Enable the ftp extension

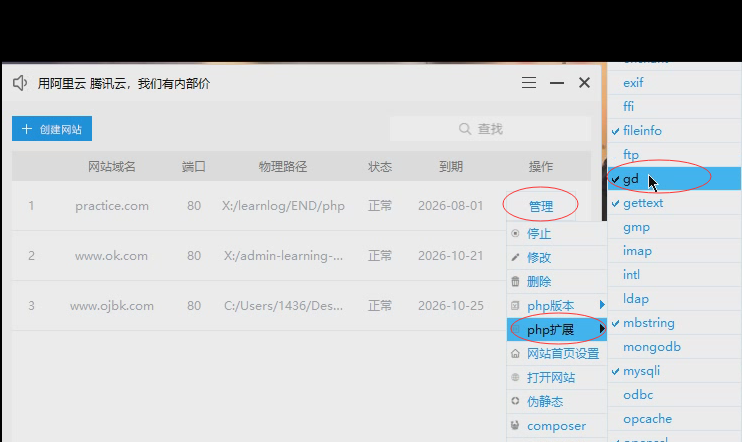pos(674,155)
